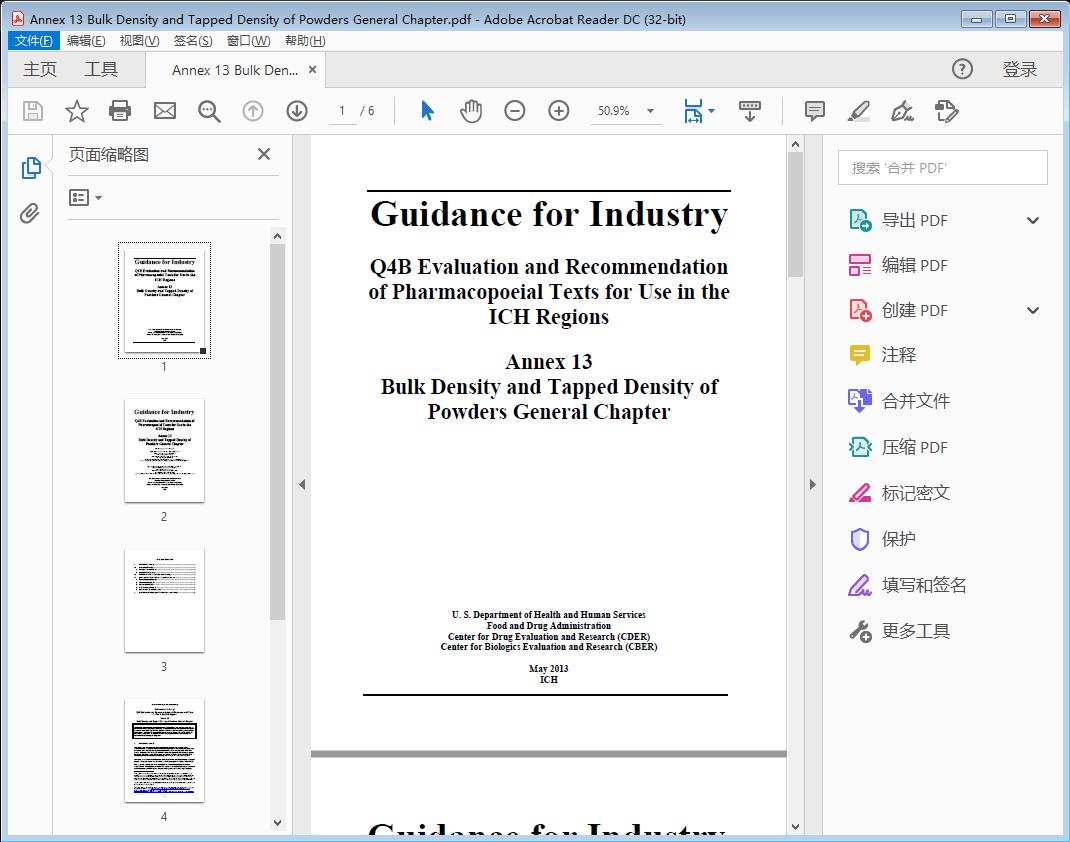The image size is (1070, 842).
Task: Open the 视图 menu
Action: tap(139, 40)
